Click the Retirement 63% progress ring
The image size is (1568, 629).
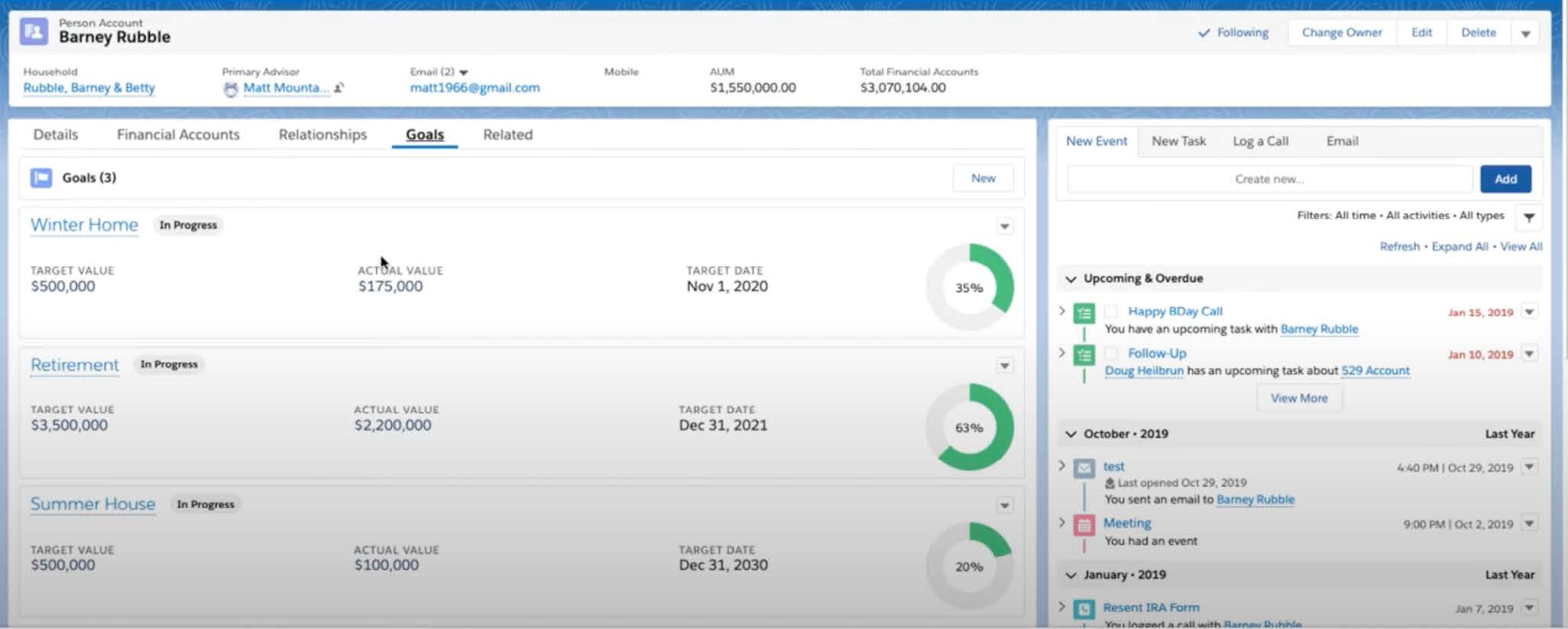click(x=969, y=427)
